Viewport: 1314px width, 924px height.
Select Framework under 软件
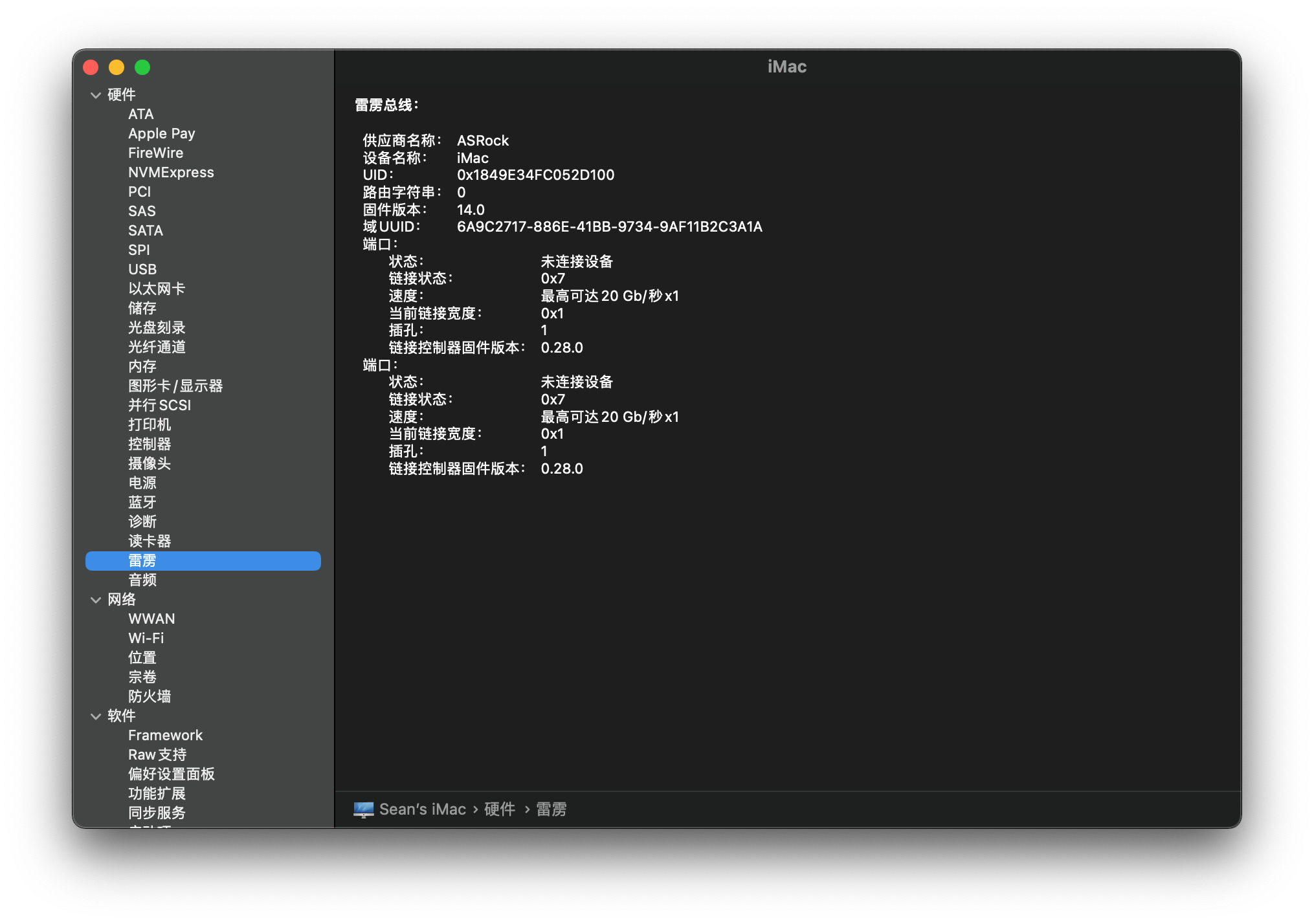[x=165, y=735]
